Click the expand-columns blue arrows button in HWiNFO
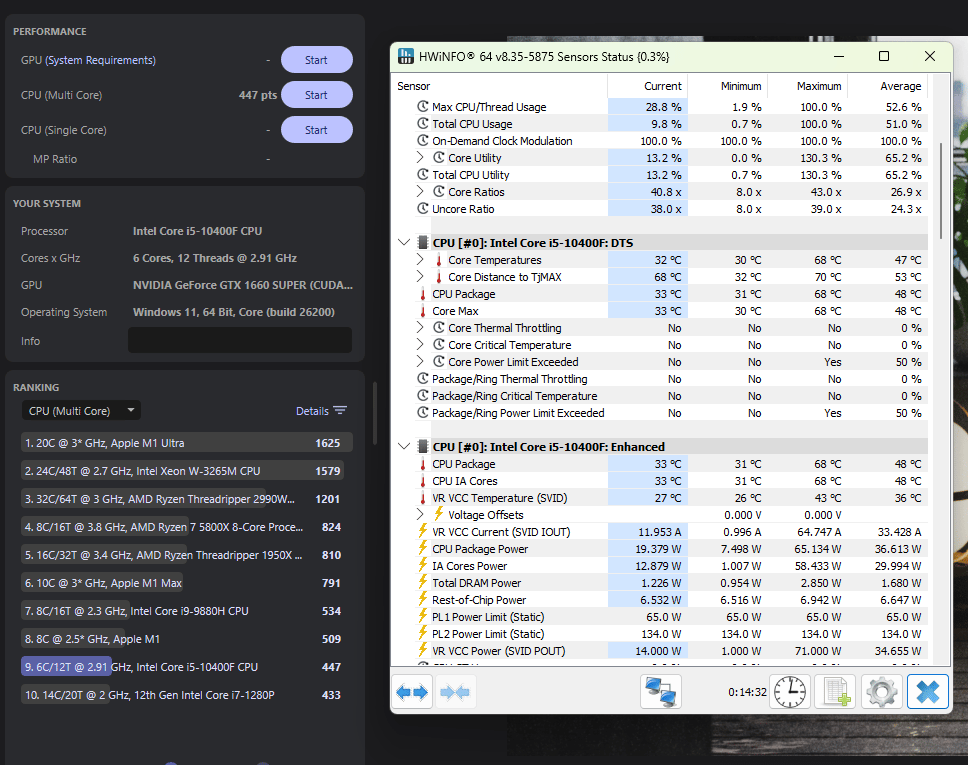Viewport: 968px width, 765px height. [x=412, y=692]
